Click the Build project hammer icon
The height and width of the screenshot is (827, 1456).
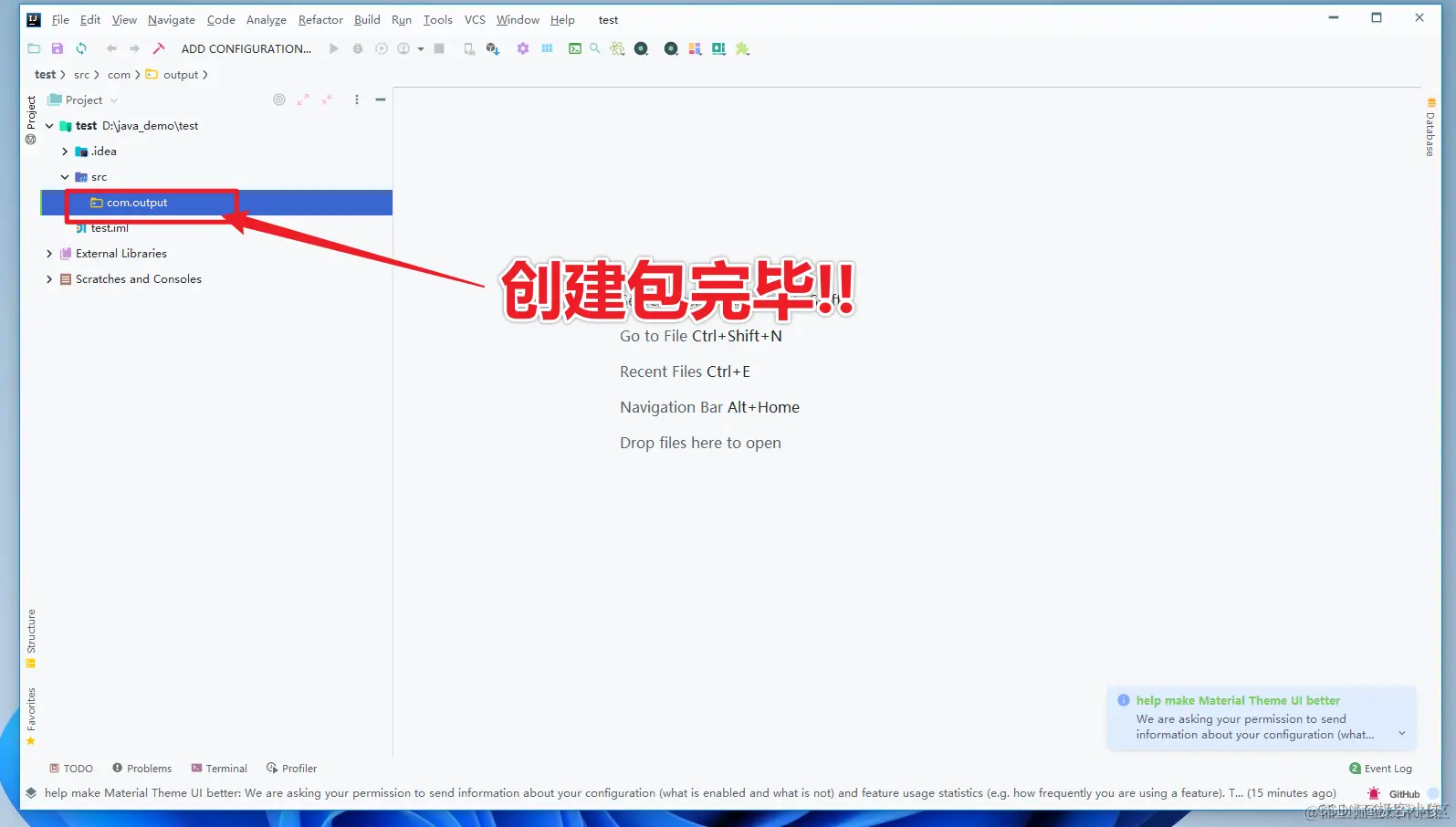point(159,48)
